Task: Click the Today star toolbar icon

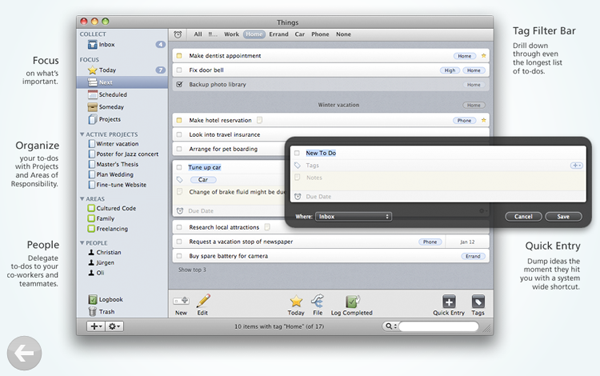Action: 296,301
